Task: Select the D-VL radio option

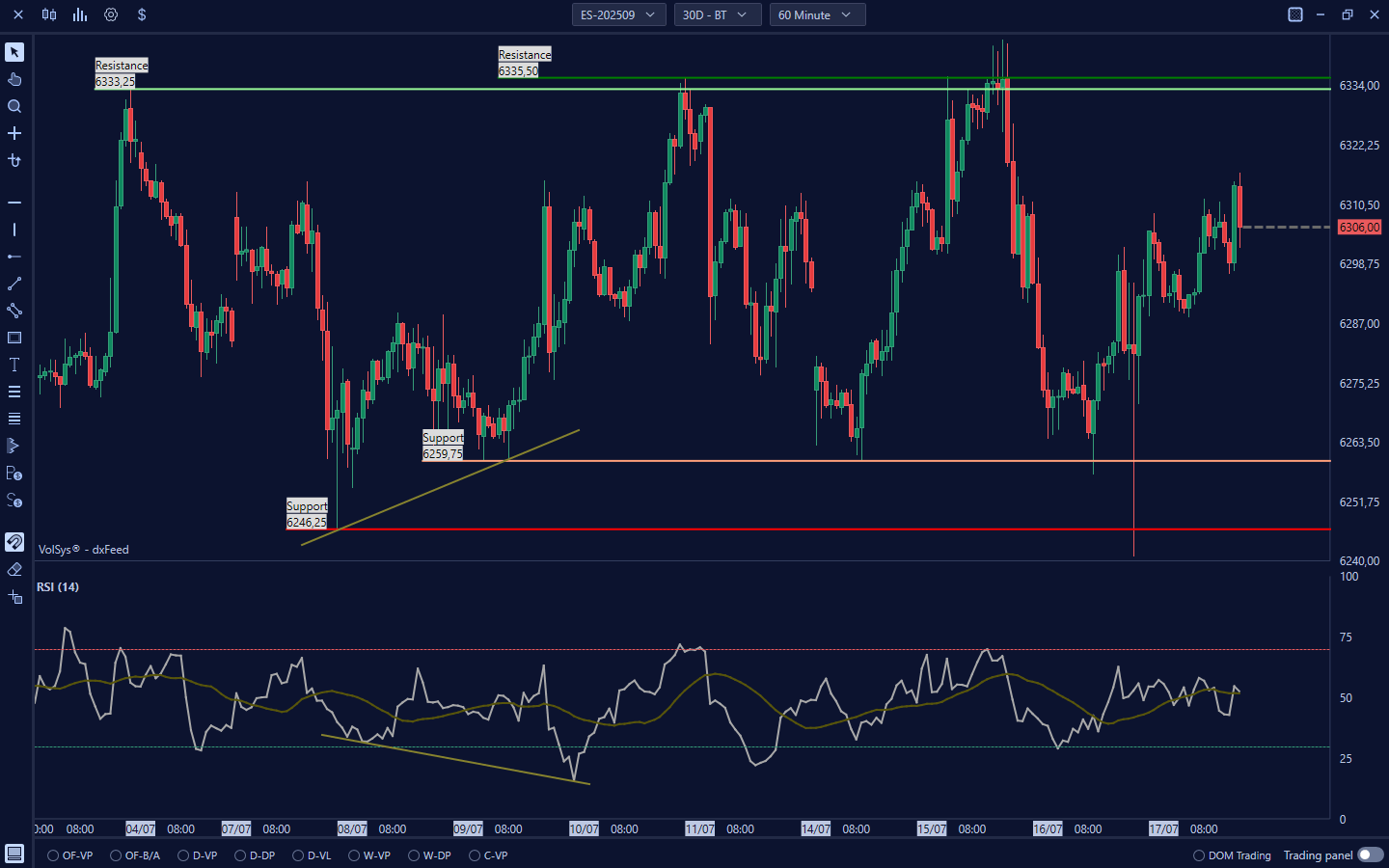Action: pos(299,855)
